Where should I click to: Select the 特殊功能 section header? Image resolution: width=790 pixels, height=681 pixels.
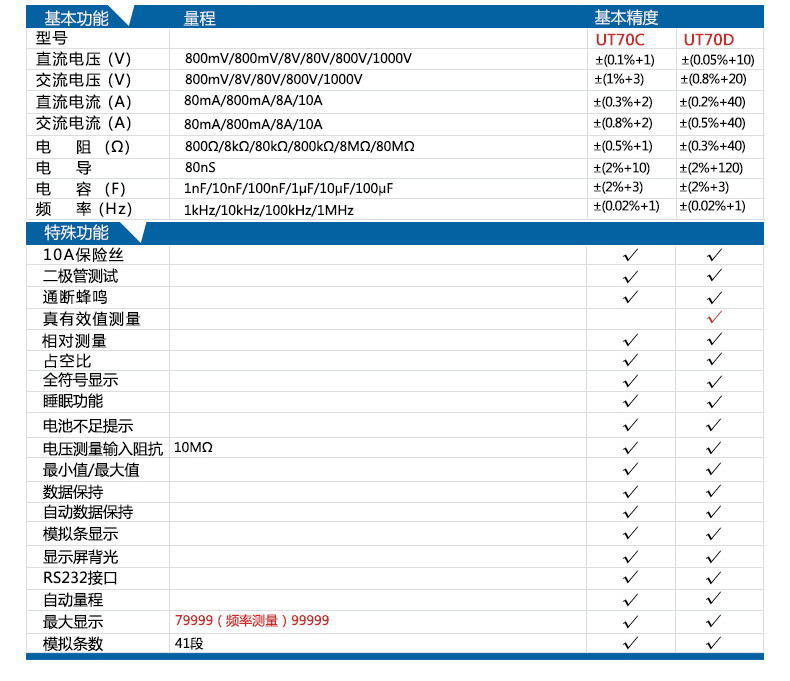76,233
